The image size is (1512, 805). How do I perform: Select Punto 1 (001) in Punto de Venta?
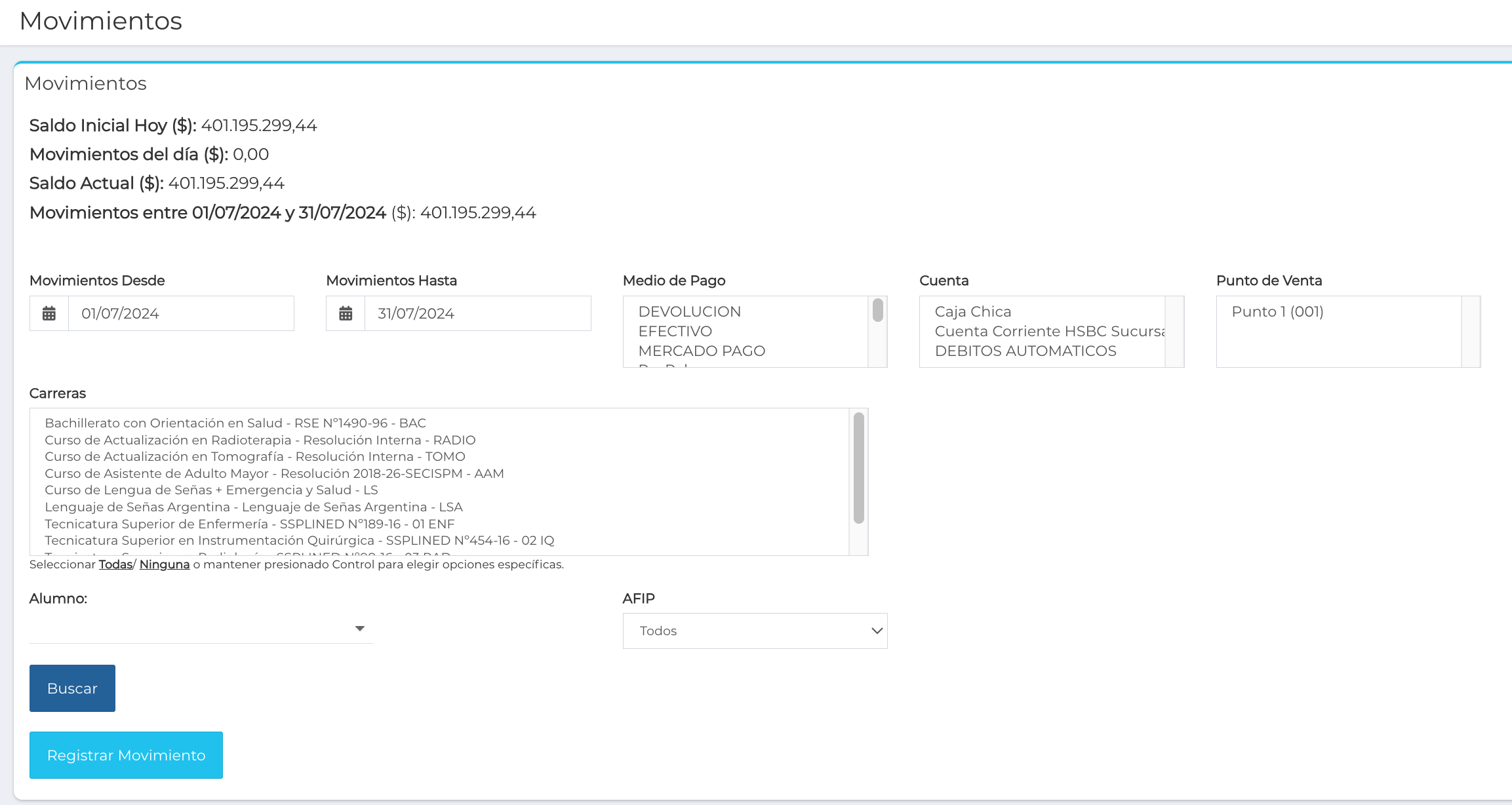(x=1277, y=311)
